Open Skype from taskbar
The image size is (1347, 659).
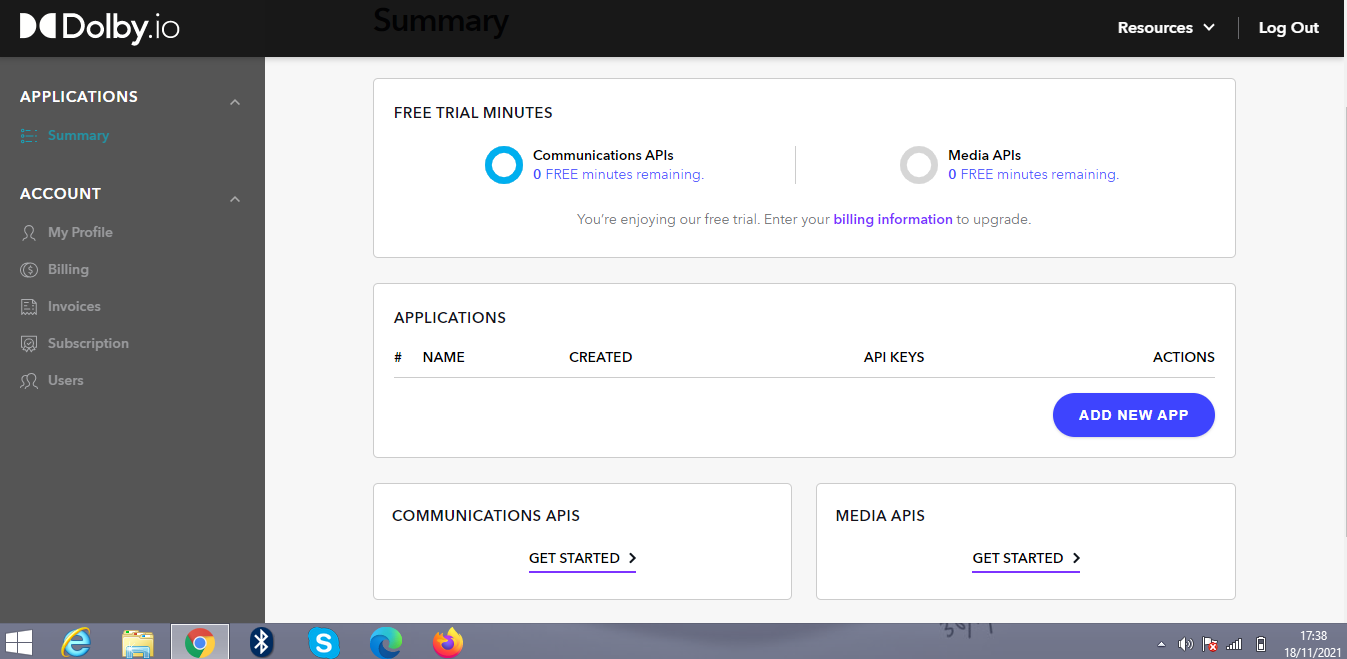click(x=323, y=642)
